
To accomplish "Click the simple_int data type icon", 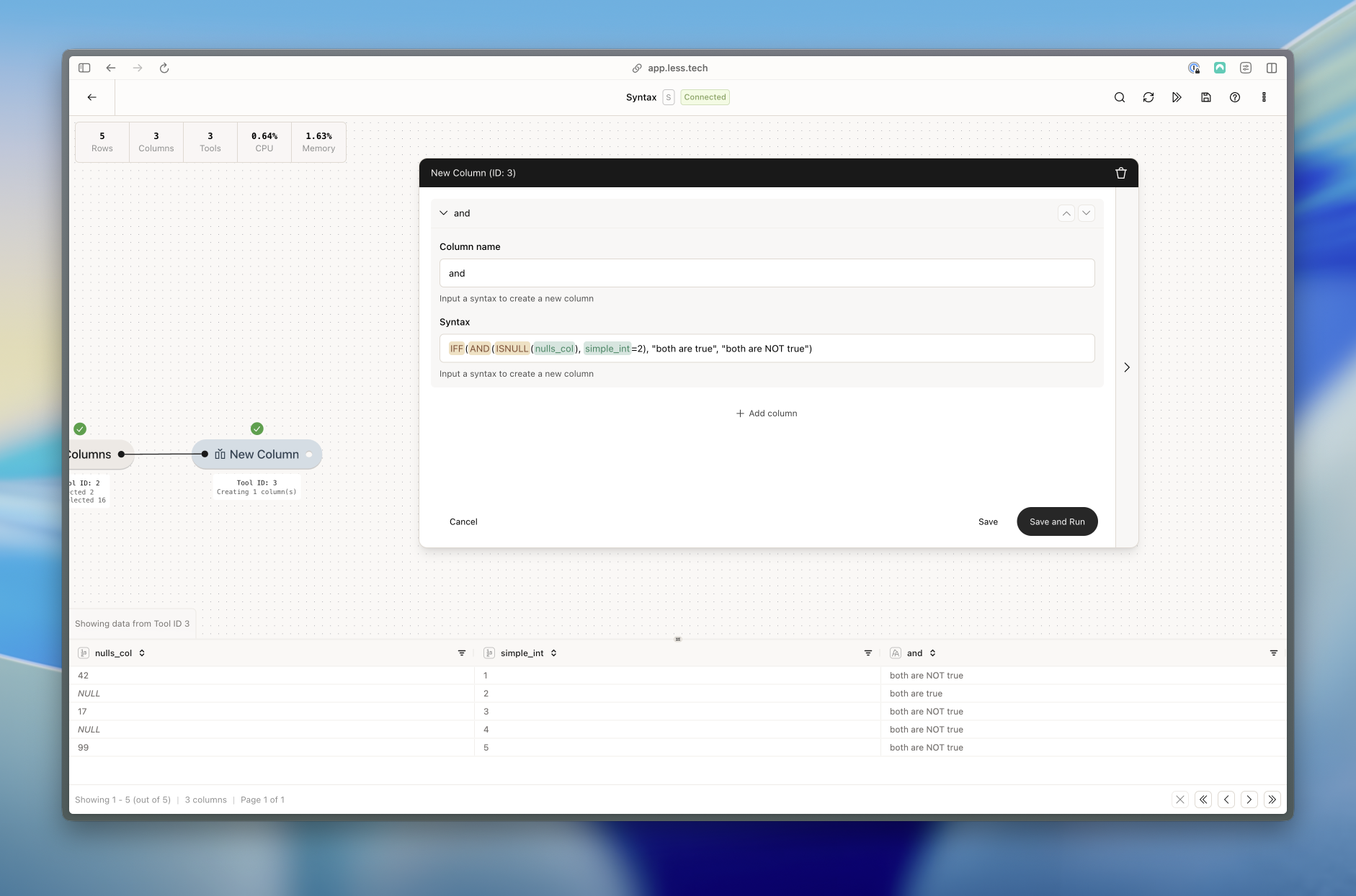I will [x=489, y=653].
